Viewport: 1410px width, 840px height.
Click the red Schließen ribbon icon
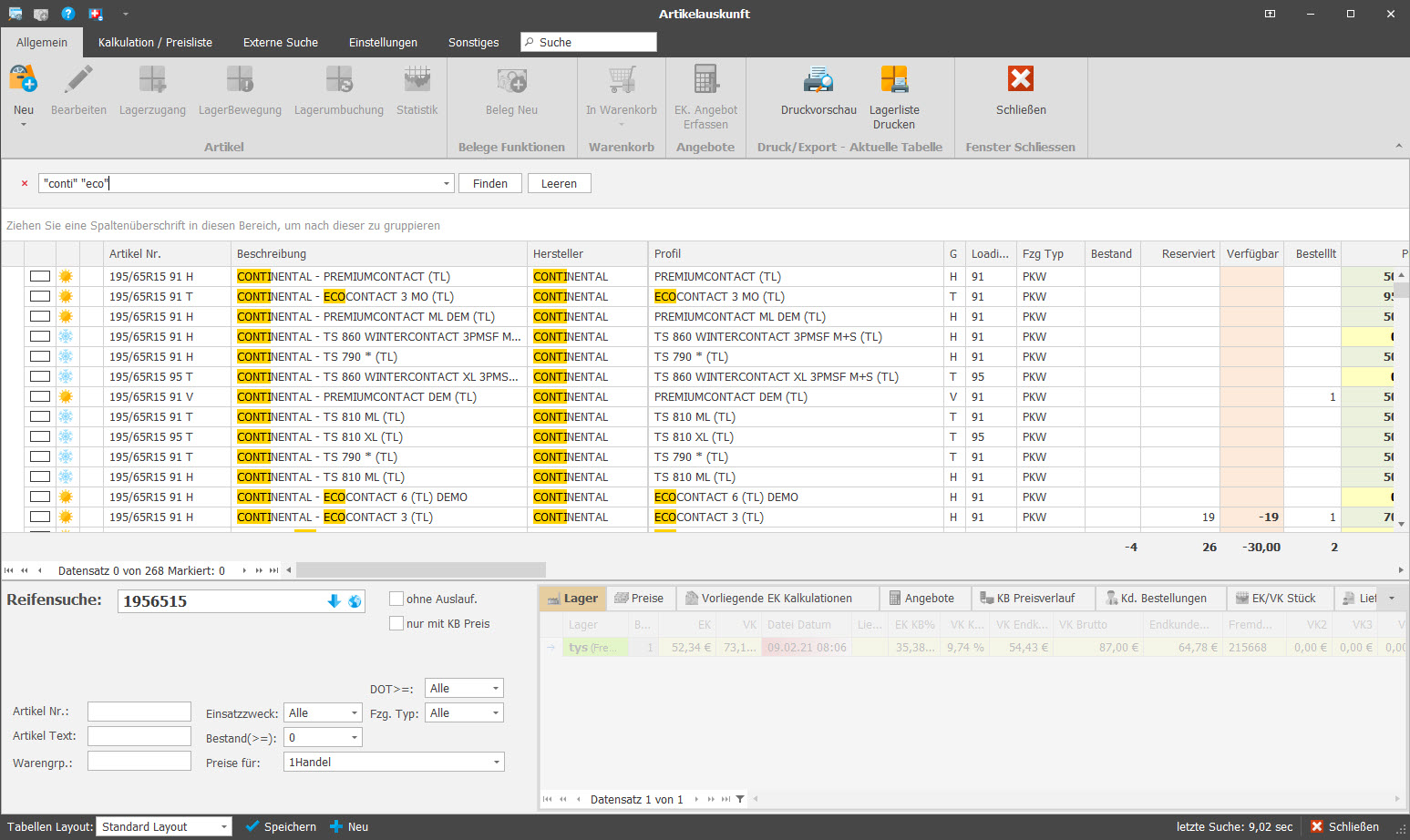(1021, 79)
